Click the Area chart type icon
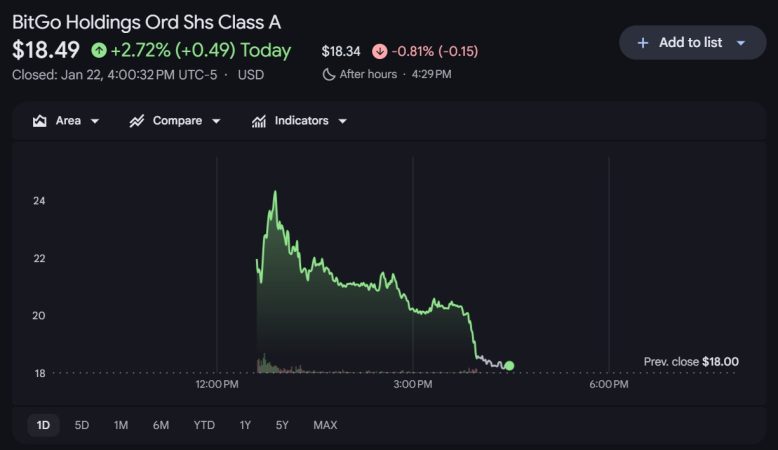The width and height of the screenshot is (778, 450). 40,121
